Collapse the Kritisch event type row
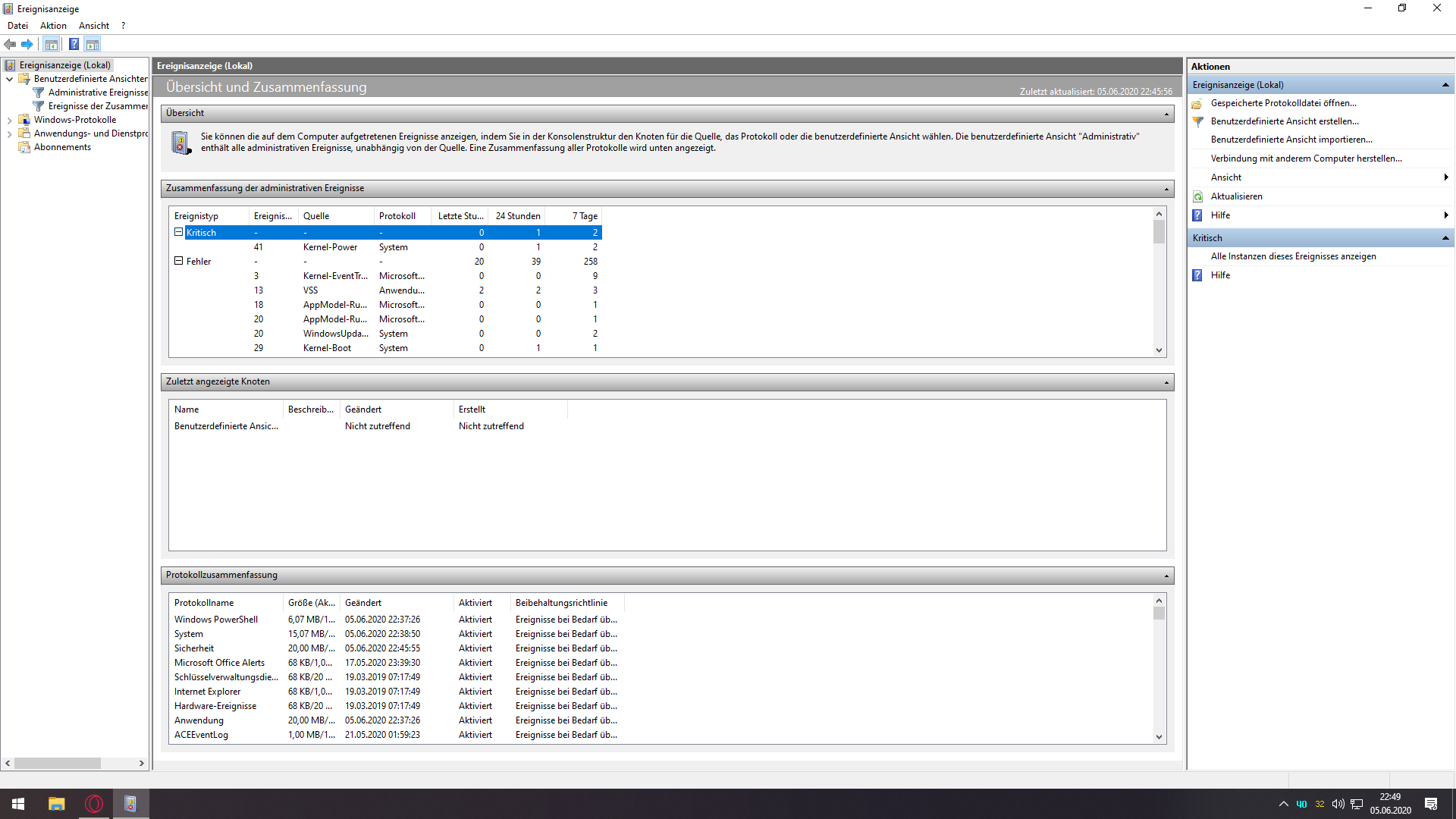1456x819 pixels. click(x=179, y=232)
